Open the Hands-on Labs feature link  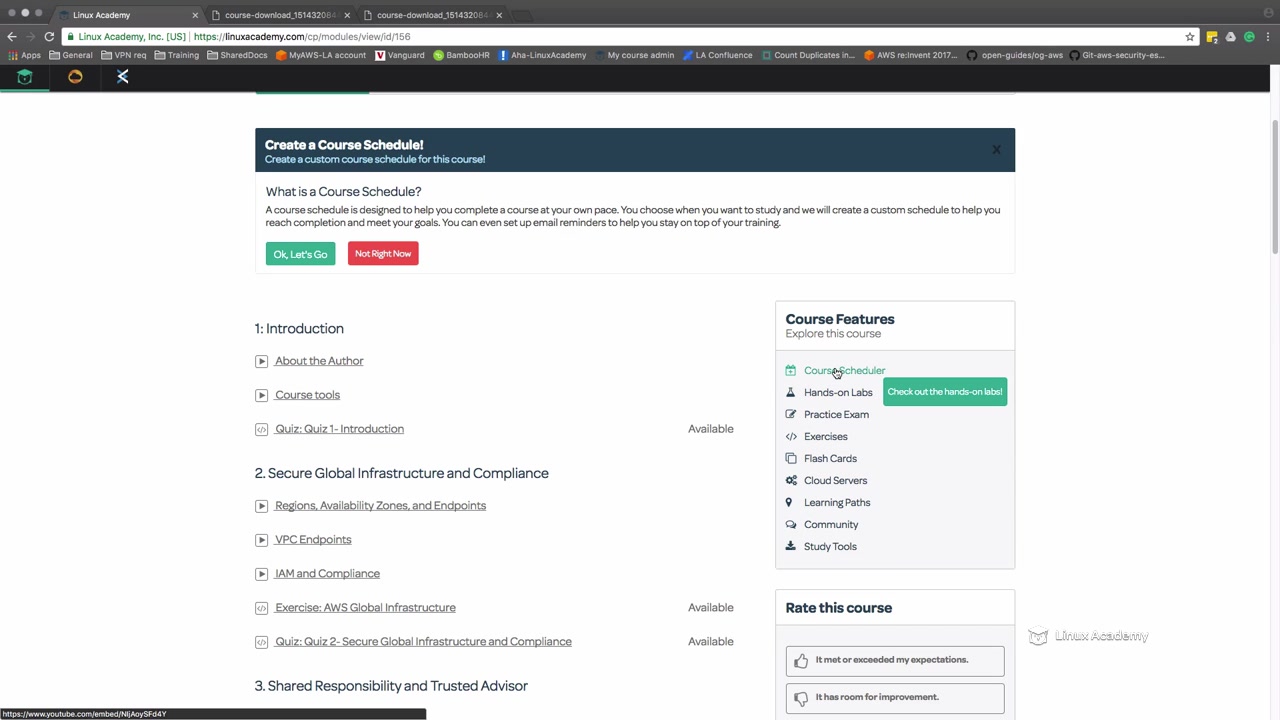pyautogui.click(x=838, y=392)
